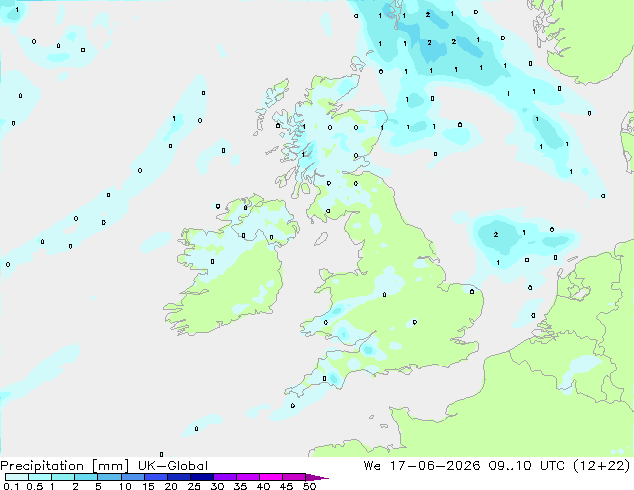Click the '2' value inside North Sea rain blob
Image resolution: width=634 pixels, height=490 pixels.
[x=496, y=234]
